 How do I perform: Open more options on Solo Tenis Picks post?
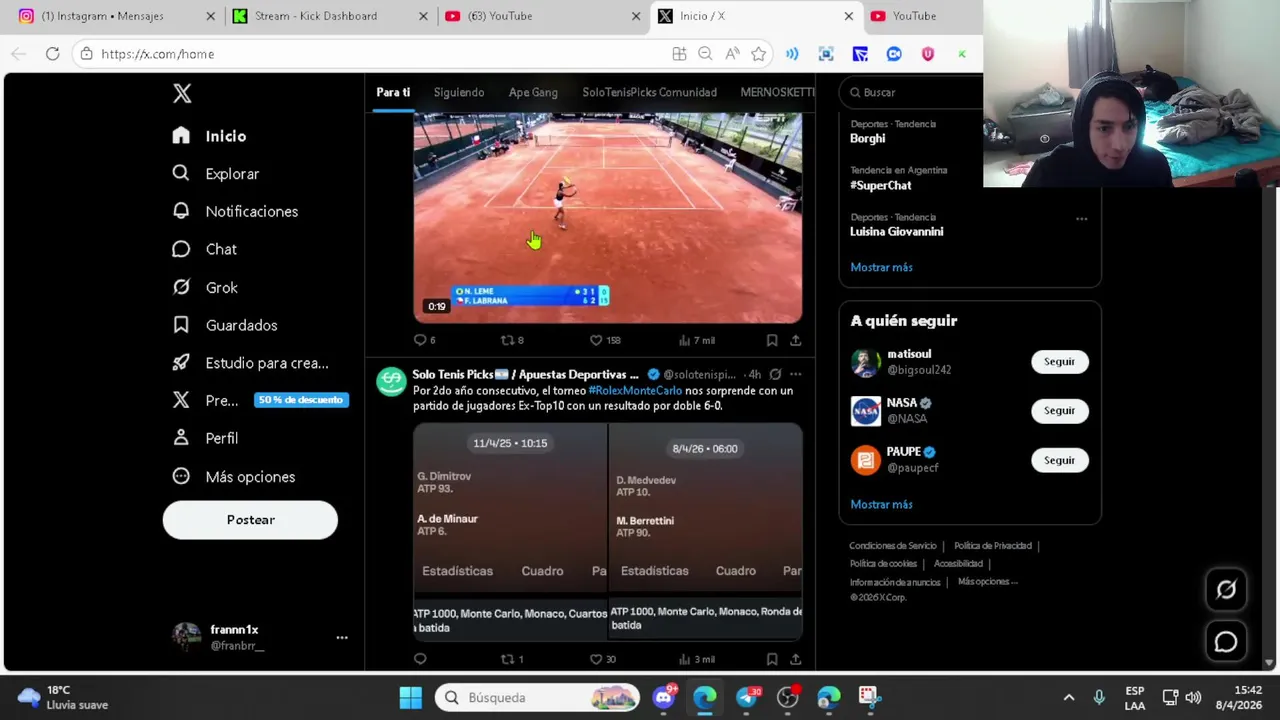795,374
